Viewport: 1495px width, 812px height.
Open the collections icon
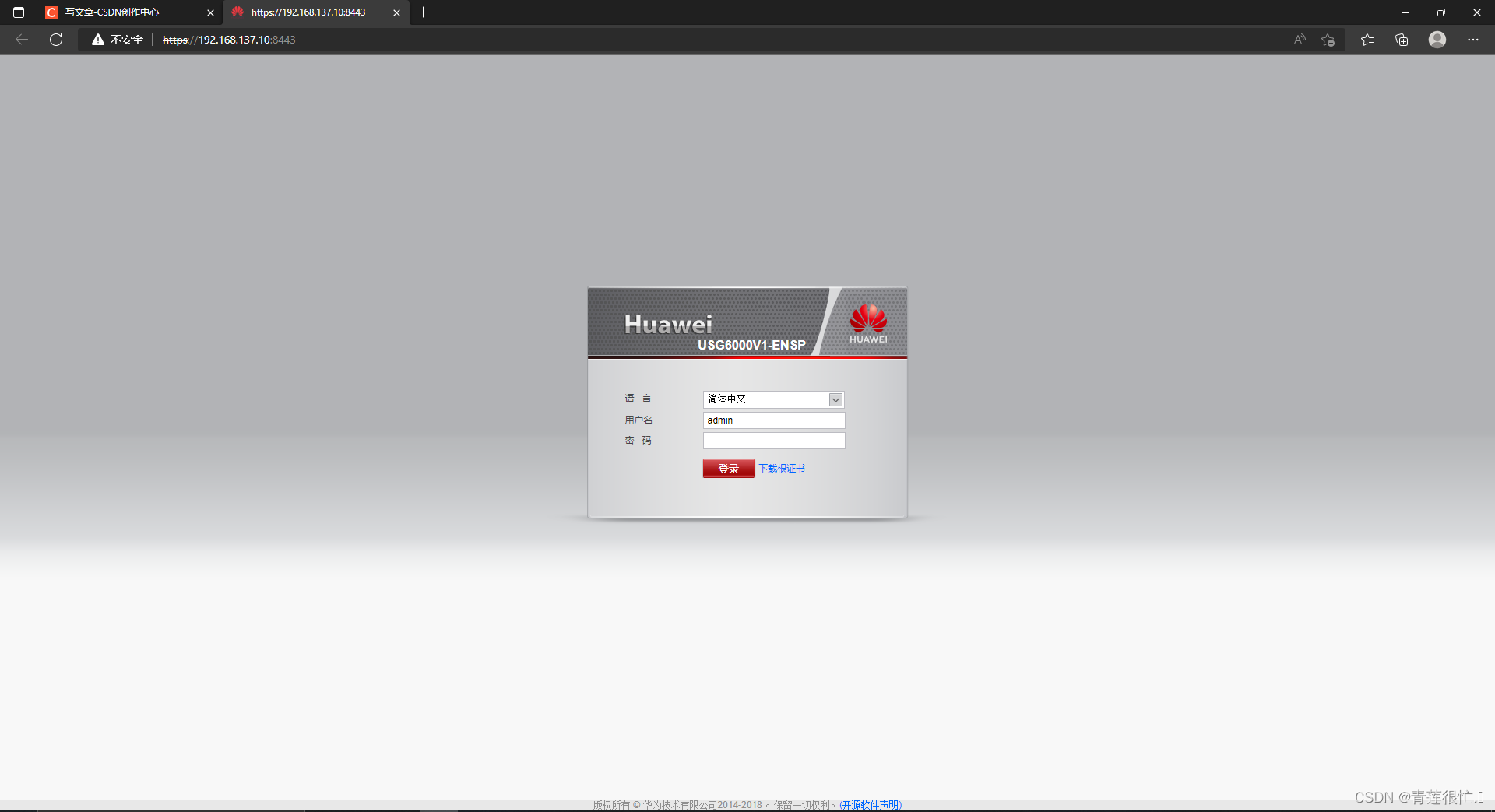coord(1402,40)
